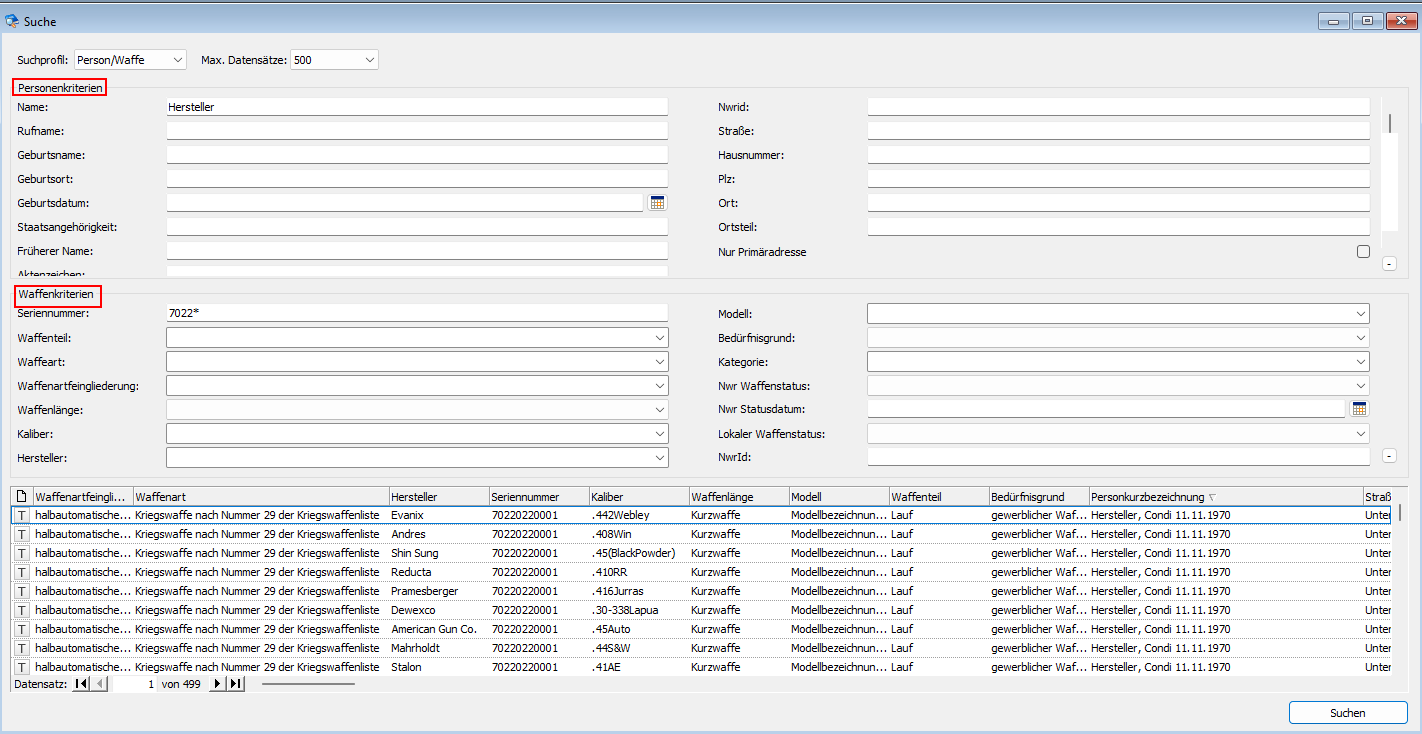Jump to the last record
Screen dimensions: 1422x734
[x=235, y=684]
